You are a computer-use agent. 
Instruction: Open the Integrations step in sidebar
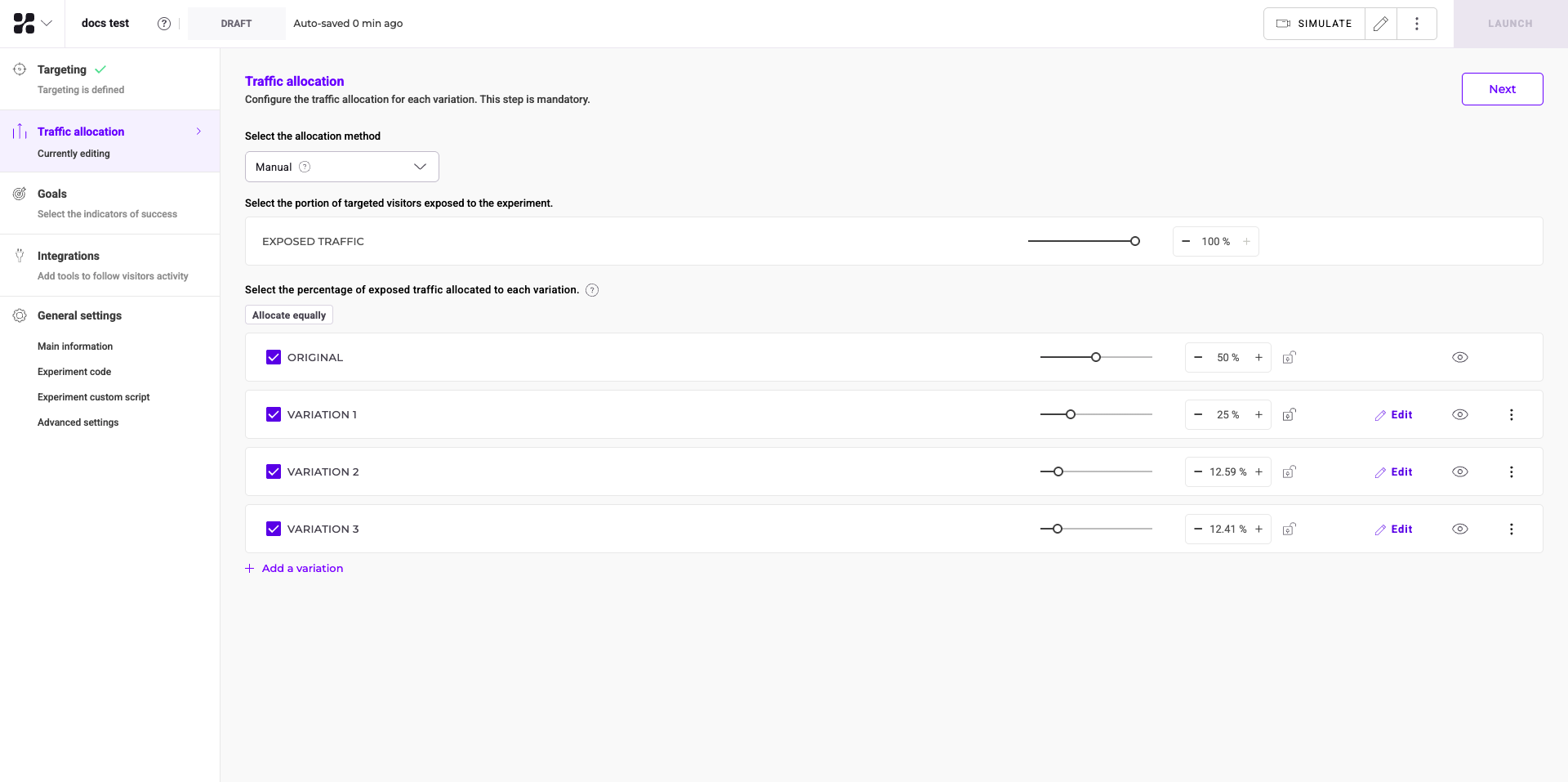(x=69, y=256)
